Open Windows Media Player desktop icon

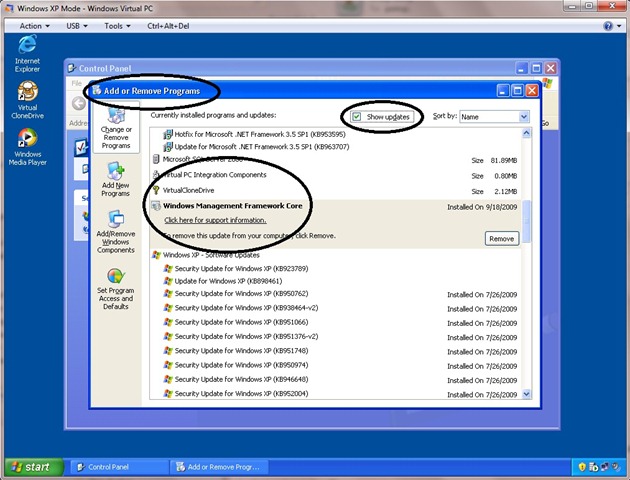27,147
